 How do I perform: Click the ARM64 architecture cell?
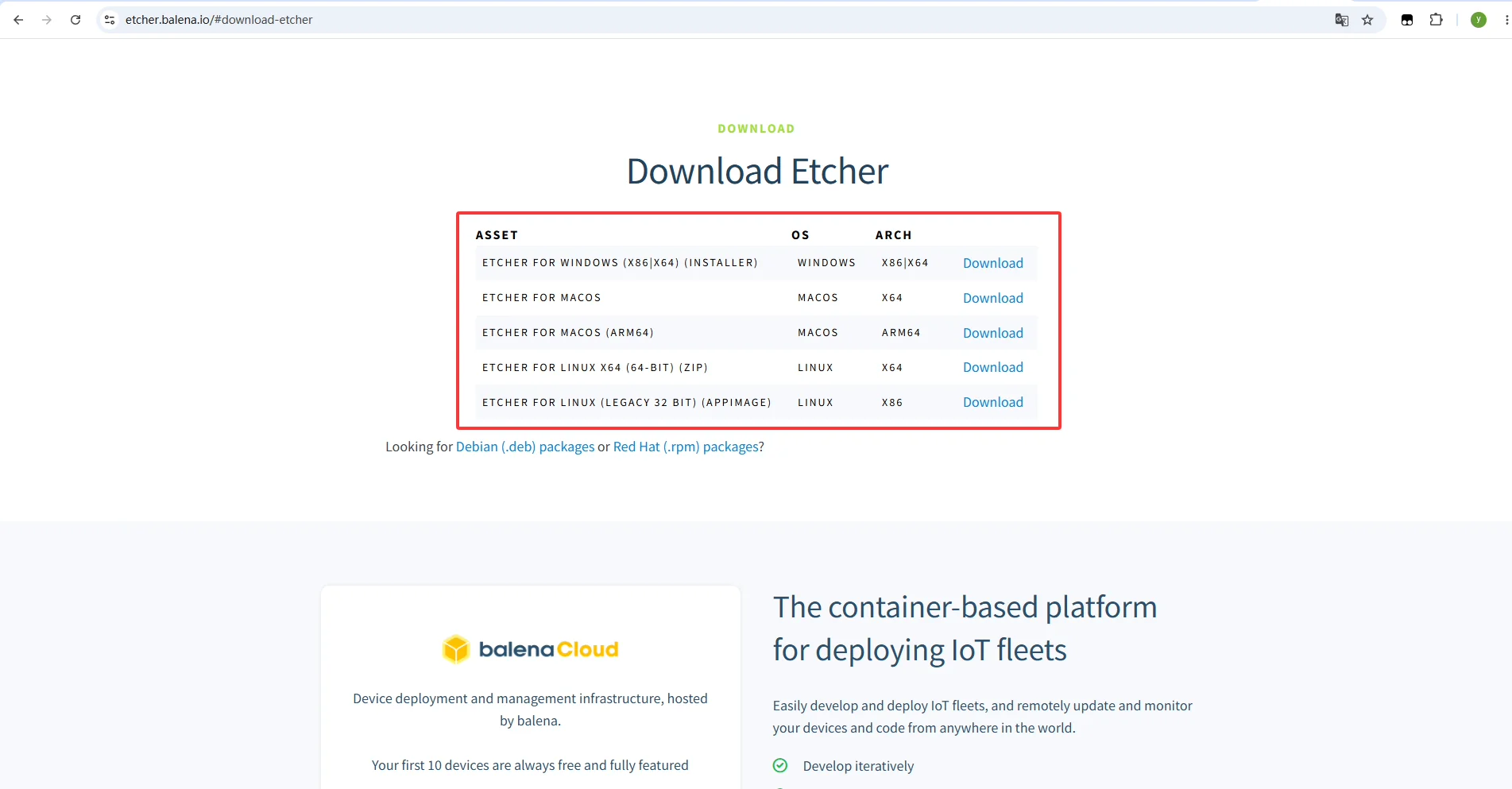pyautogui.click(x=901, y=333)
